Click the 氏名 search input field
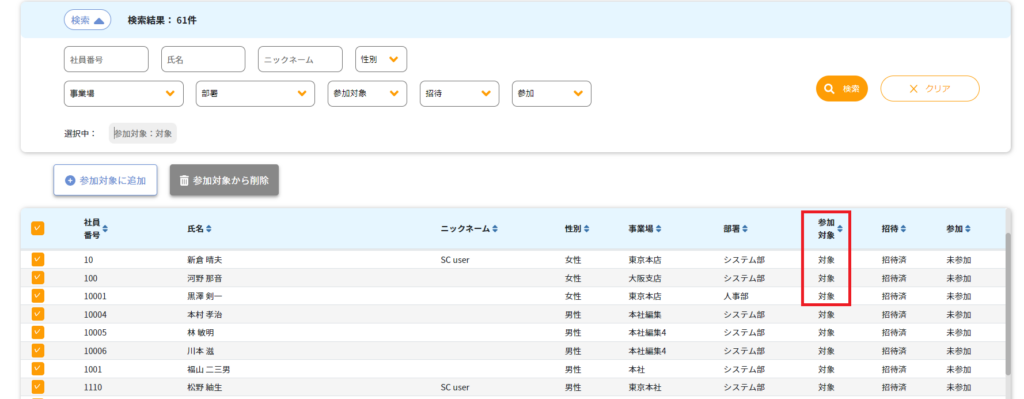Image resolution: width=1024 pixels, height=399 pixels. pyautogui.click(x=203, y=59)
